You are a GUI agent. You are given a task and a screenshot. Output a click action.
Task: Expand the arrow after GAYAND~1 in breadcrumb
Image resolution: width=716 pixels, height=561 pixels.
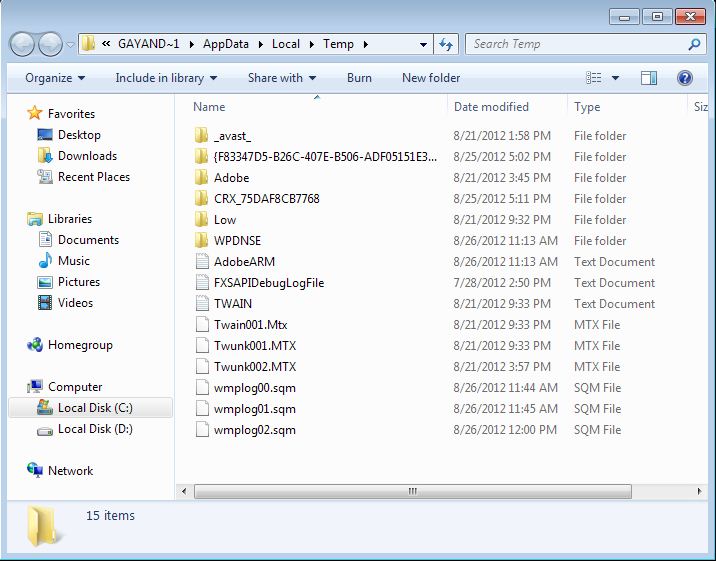pyautogui.click(x=191, y=44)
